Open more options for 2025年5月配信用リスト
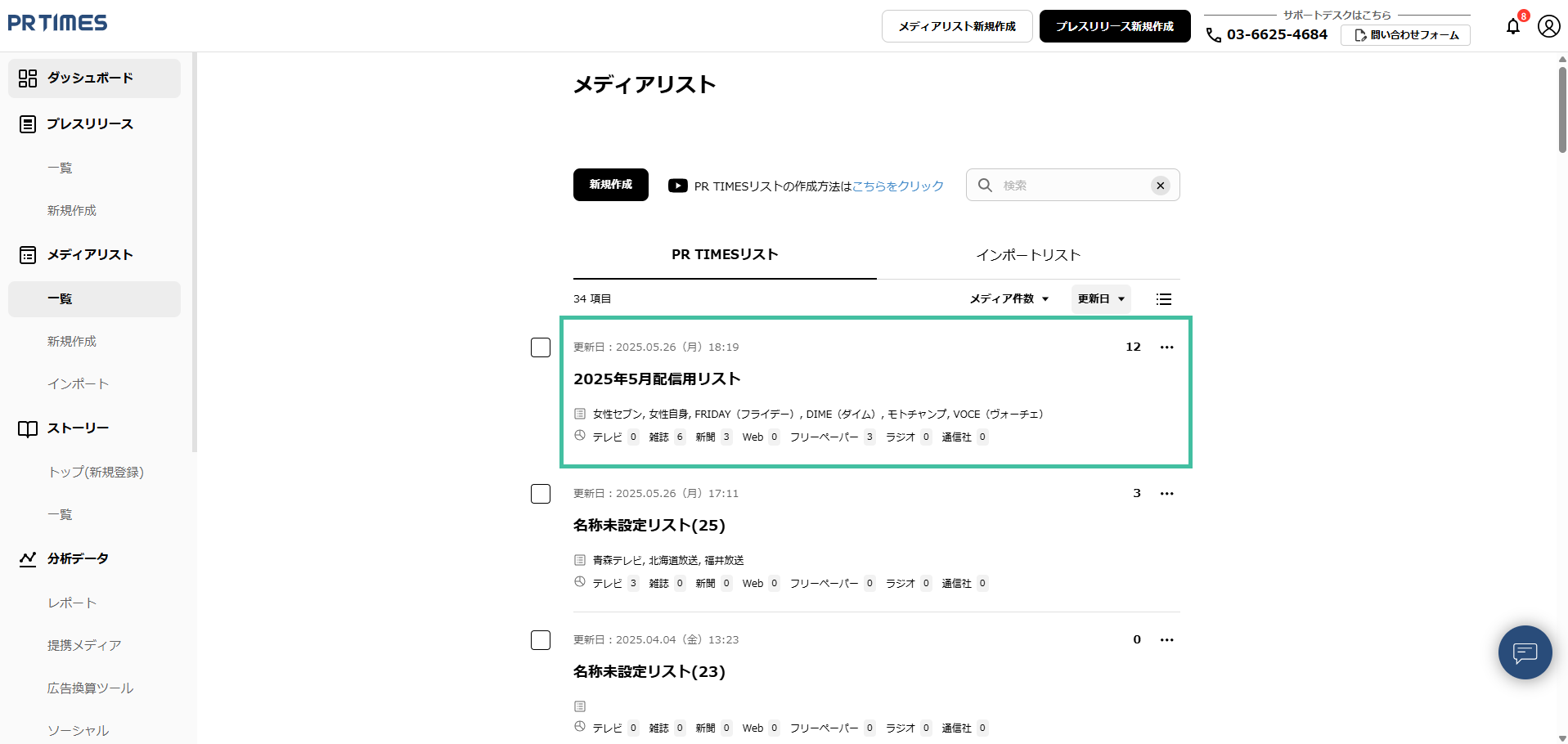The width and height of the screenshot is (1568, 744). (1166, 347)
